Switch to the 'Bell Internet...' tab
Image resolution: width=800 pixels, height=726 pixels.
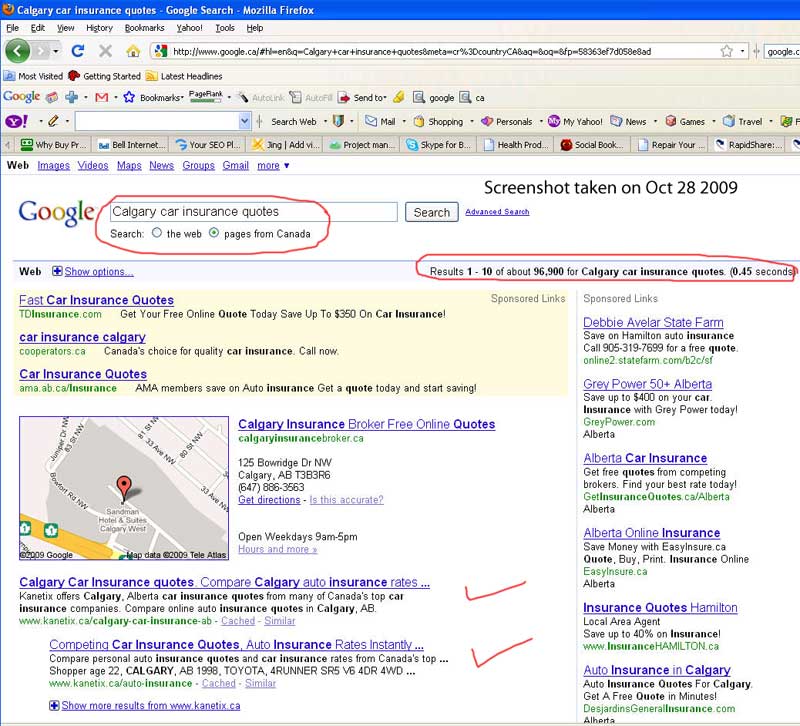pos(131,145)
